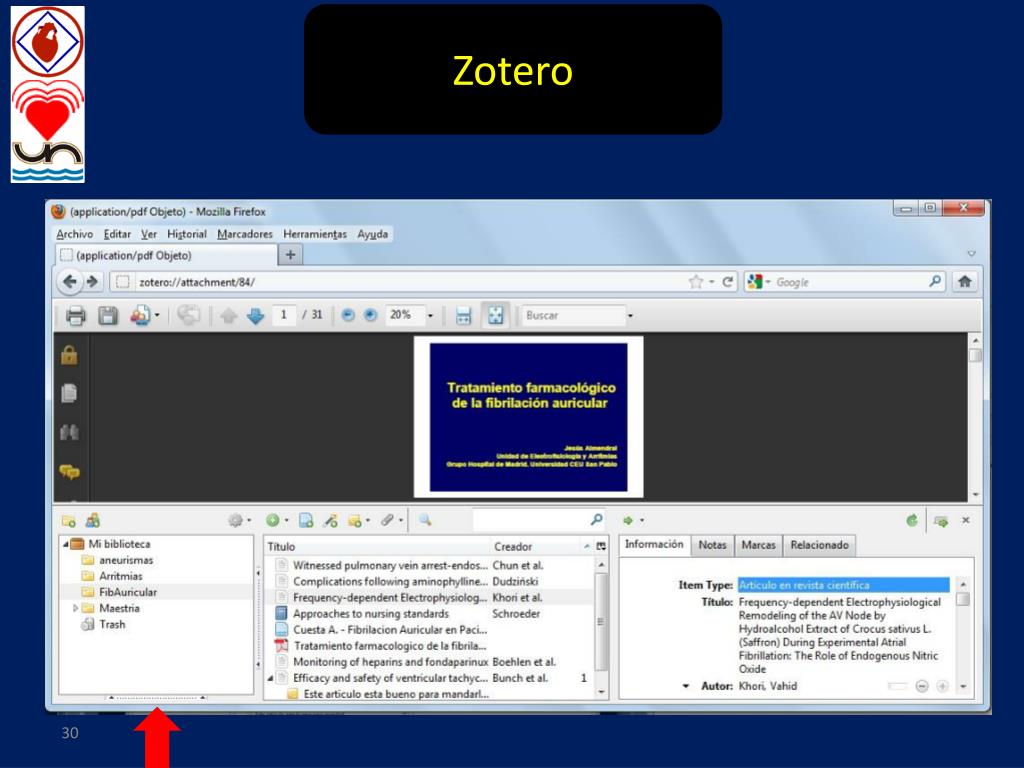Add new item with green plus
Image resolution: width=1024 pixels, height=768 pixels.
277,520
